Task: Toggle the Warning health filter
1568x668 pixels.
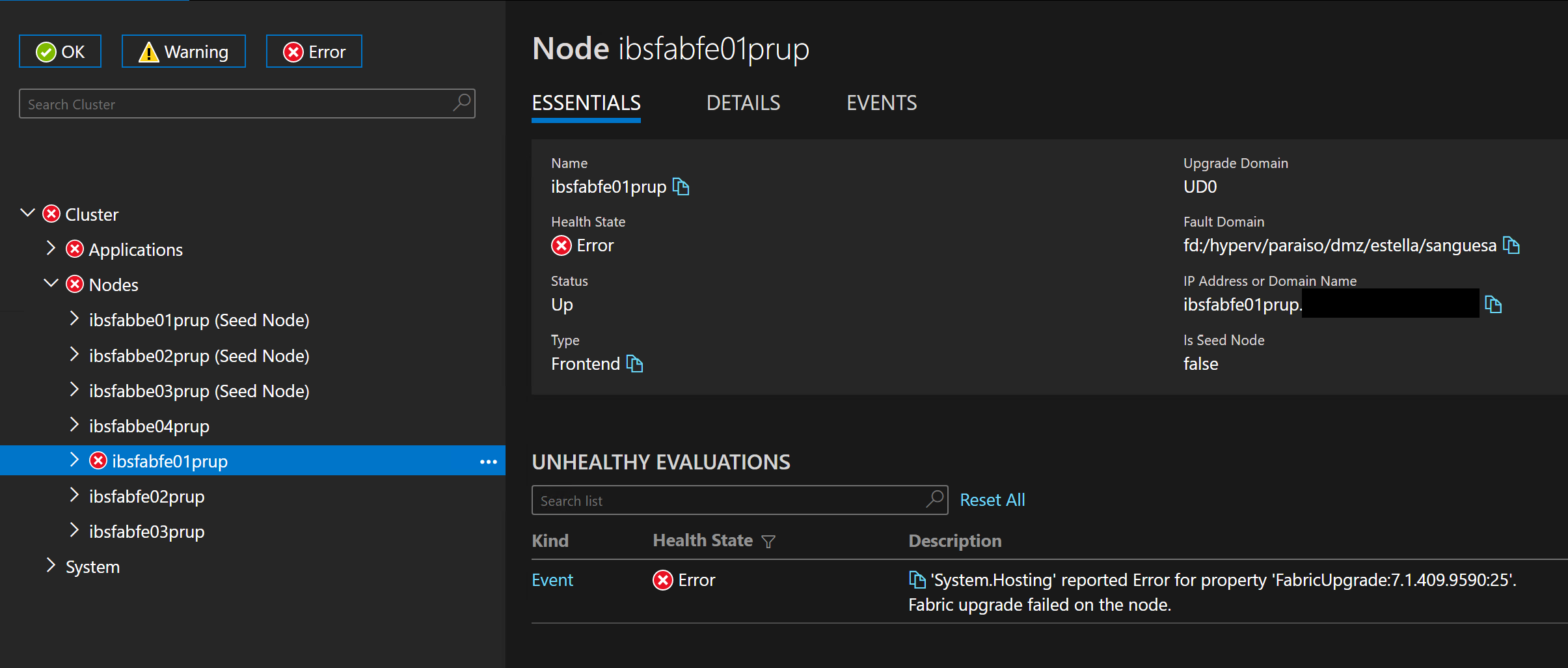Action: tap(183, 51)
